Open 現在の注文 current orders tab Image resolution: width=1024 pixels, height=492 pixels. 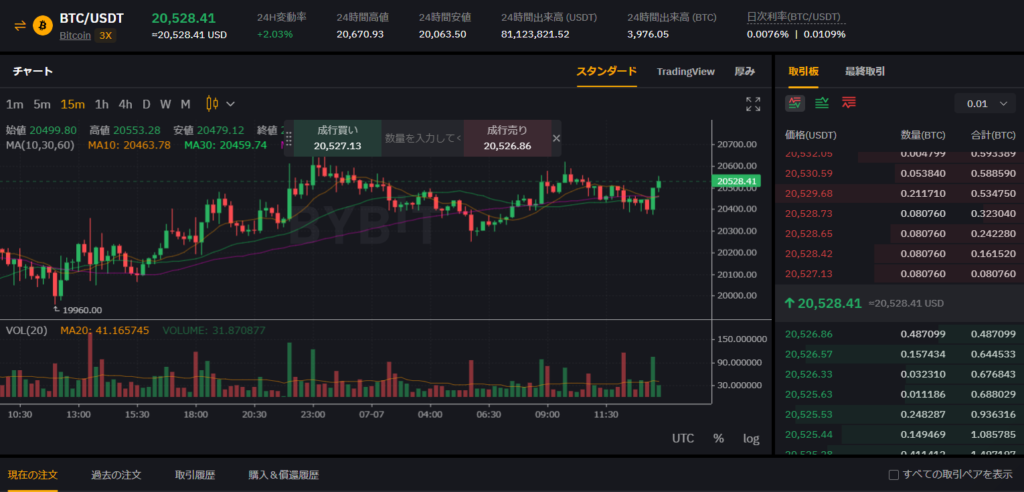[33, 474]
